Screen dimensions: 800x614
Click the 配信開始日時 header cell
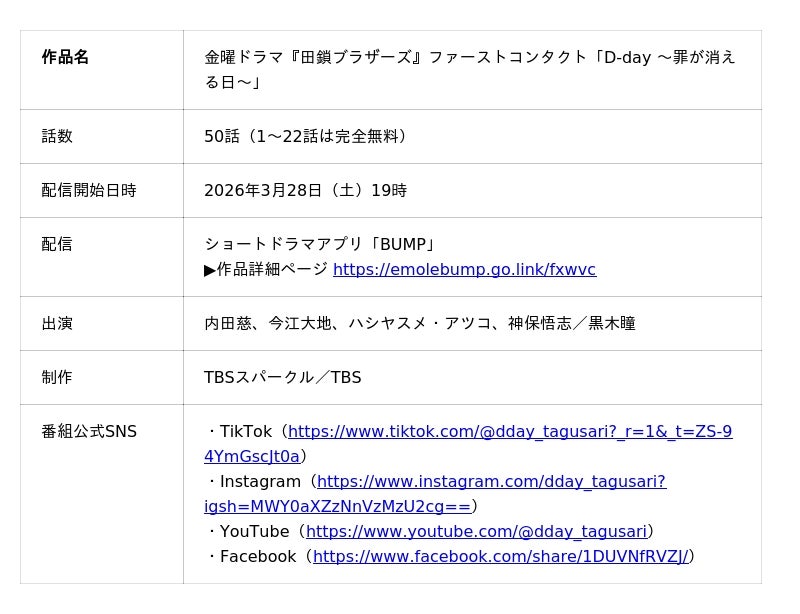[89, 190]
